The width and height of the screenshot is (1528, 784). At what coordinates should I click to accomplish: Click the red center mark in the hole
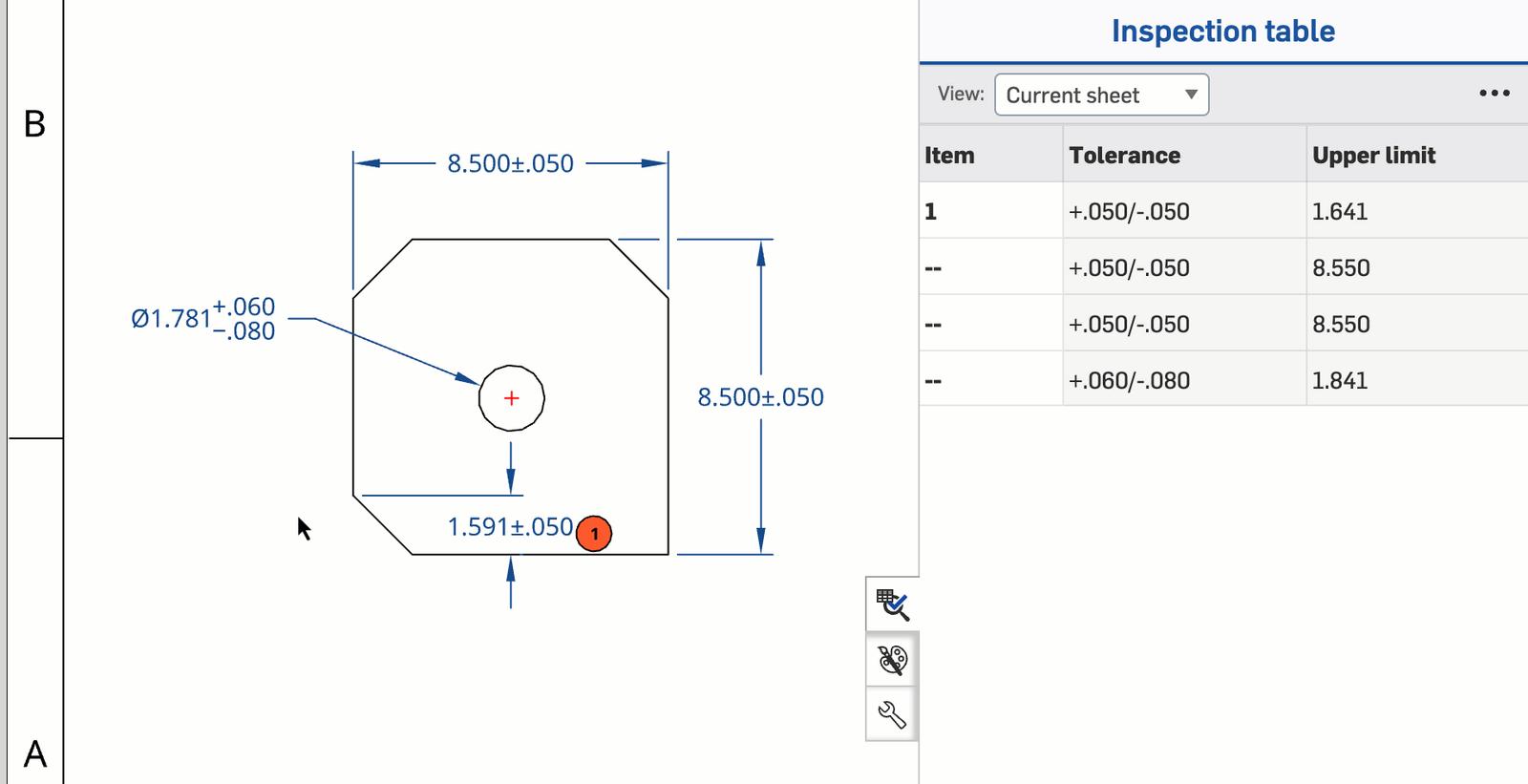pos(512,398)
